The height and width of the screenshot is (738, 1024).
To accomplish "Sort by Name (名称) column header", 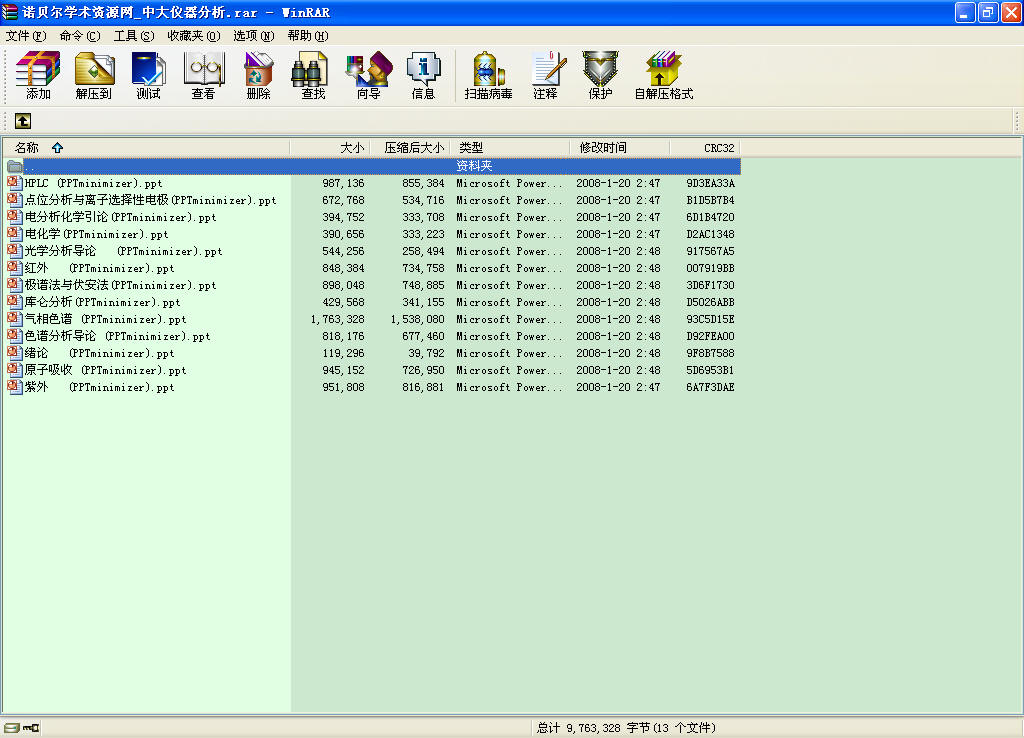I will 146,148.
